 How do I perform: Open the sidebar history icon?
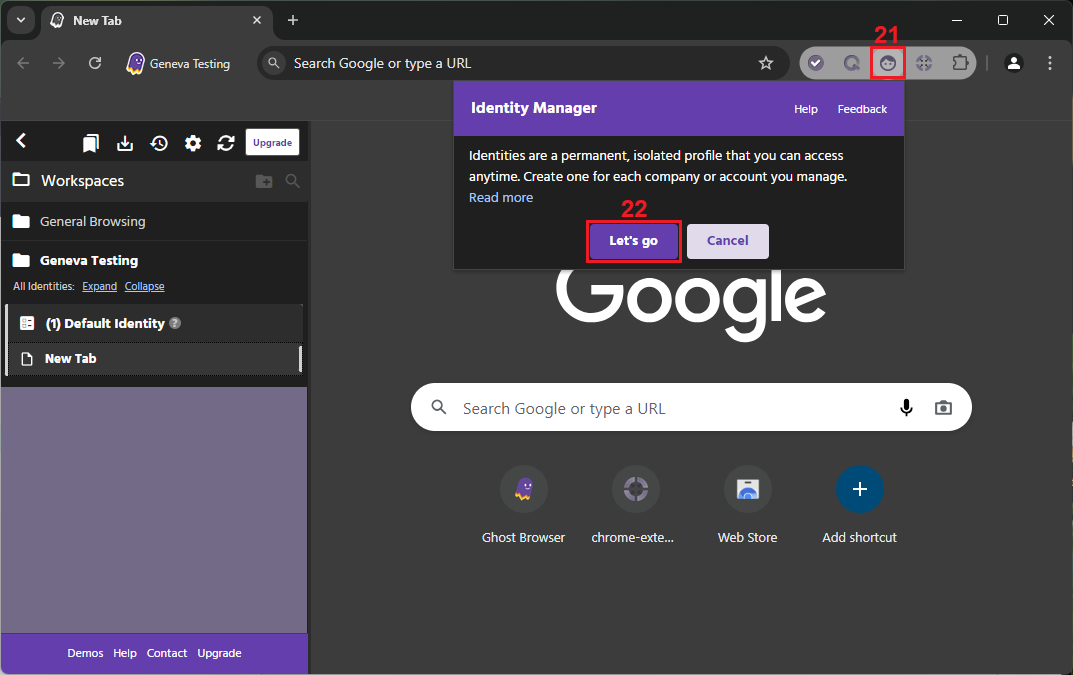159,142
